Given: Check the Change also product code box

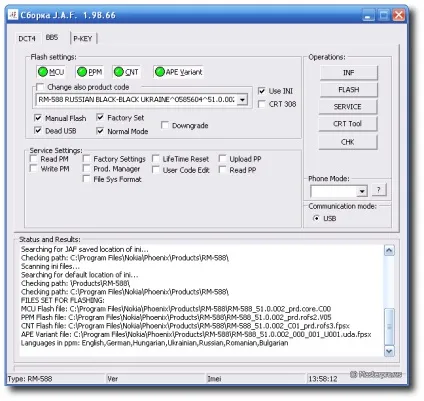Looking at the screenshot, I should coord(40,87).
